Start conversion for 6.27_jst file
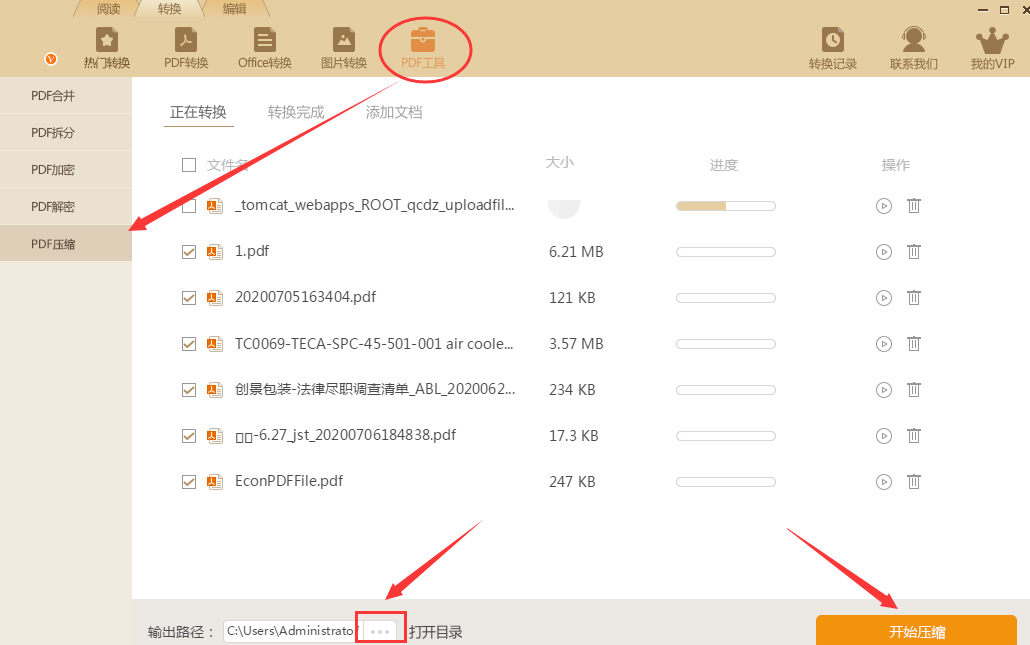Image resolution: width=1030 pixels, height=645 pixels. [884, 436]
